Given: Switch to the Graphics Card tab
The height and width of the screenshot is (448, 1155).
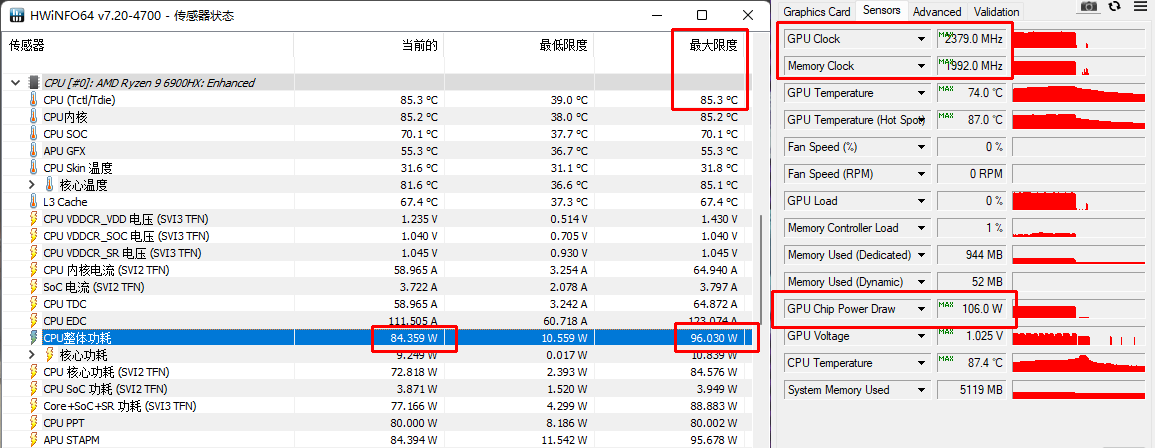Looking at the screenshot, I should click(816, 12).
